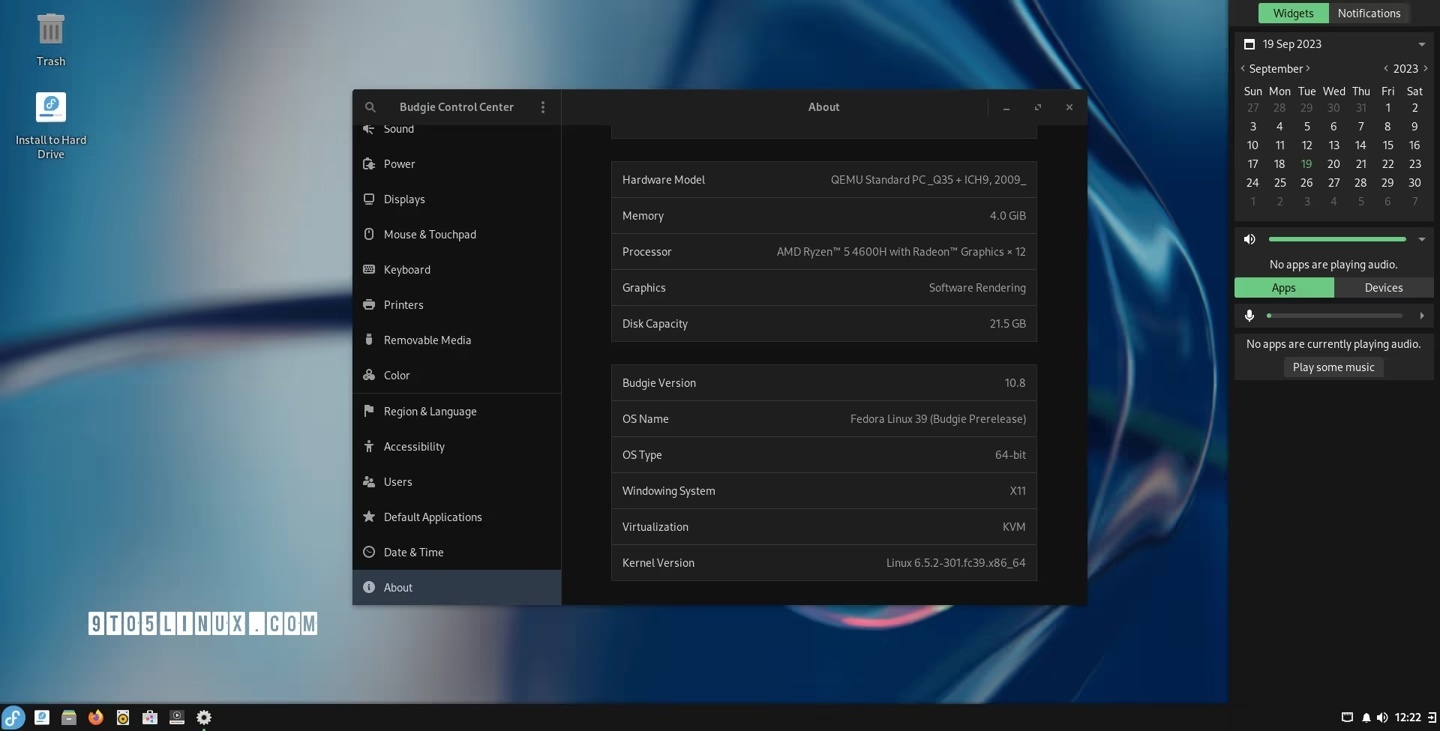Image resolution: width=1440 pixels, height=731 pixels.
Task: Select Printers in the sidebar
Action: (457, 305)
